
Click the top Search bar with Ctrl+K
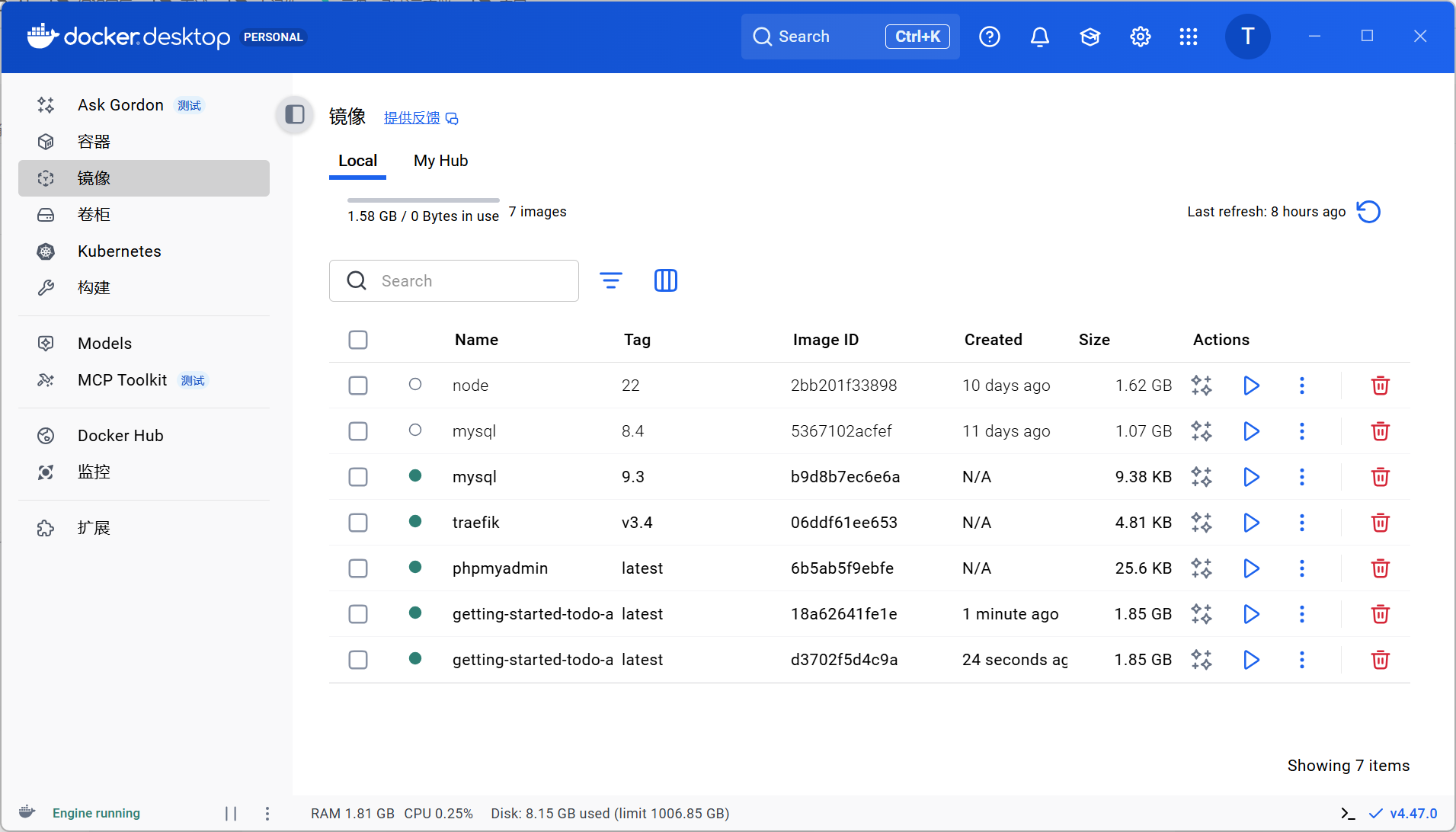tap(850, 37)
